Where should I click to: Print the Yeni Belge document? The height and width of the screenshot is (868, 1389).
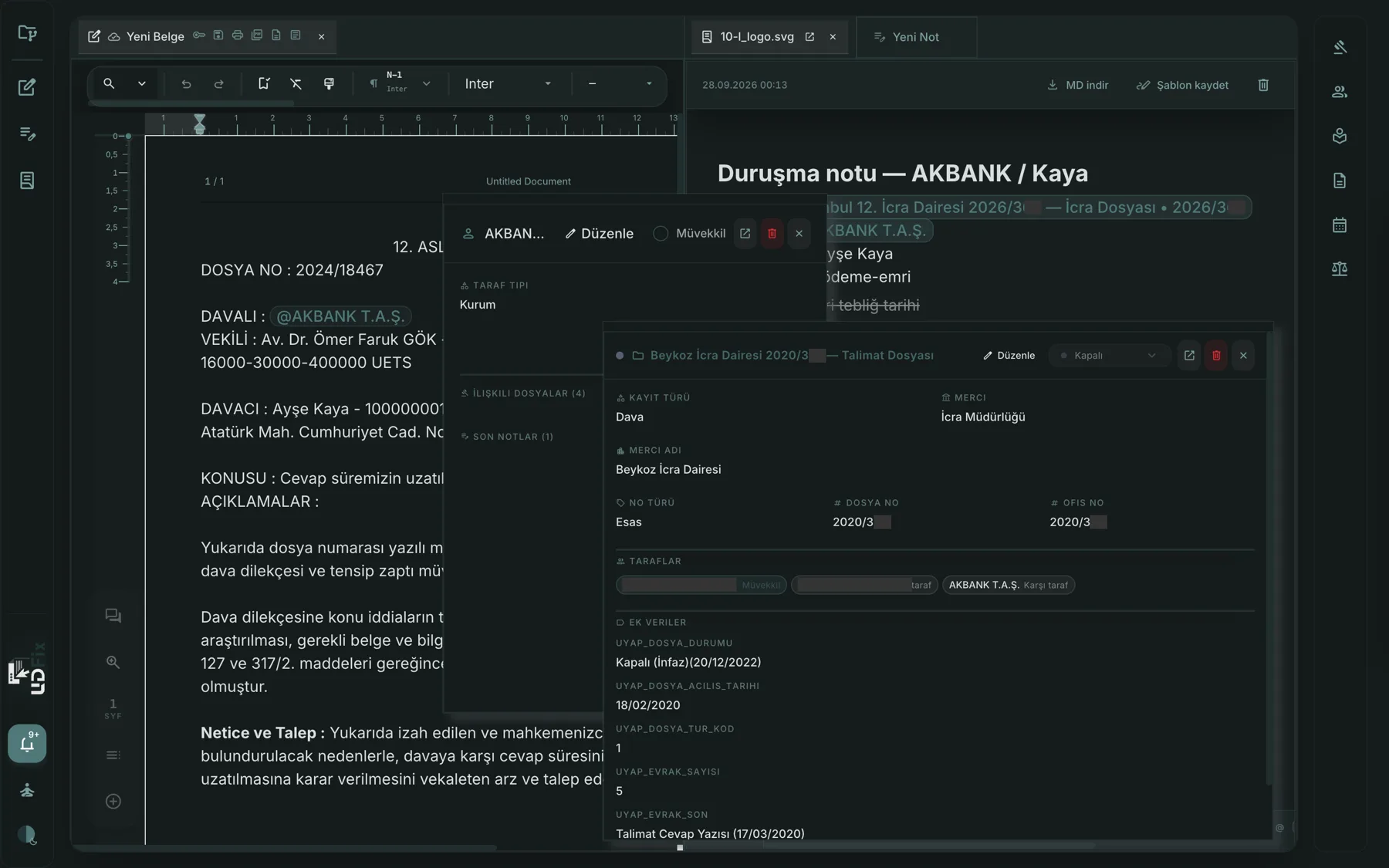click(x=238, y=35)
